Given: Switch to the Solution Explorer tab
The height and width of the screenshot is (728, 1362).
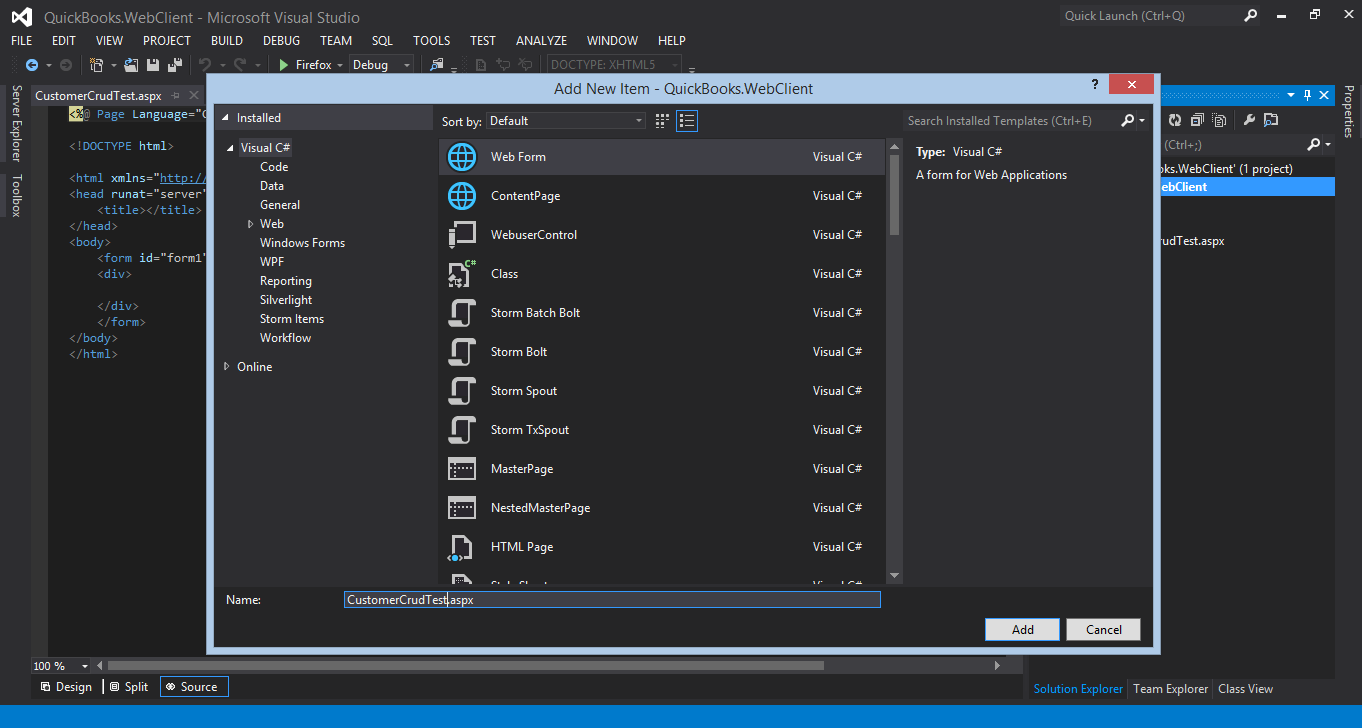Looking at the screenshot, I should [x=1078, y=689].
